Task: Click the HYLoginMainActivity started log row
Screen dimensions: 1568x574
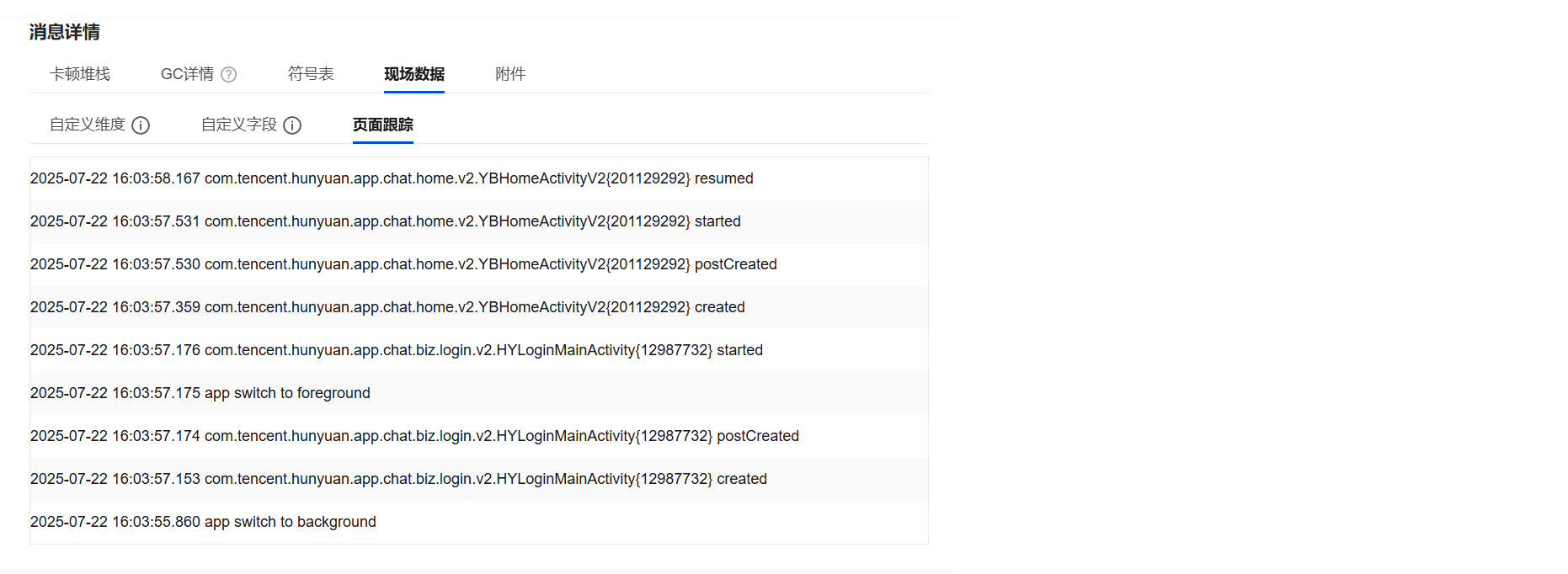Action: (397, 350)
